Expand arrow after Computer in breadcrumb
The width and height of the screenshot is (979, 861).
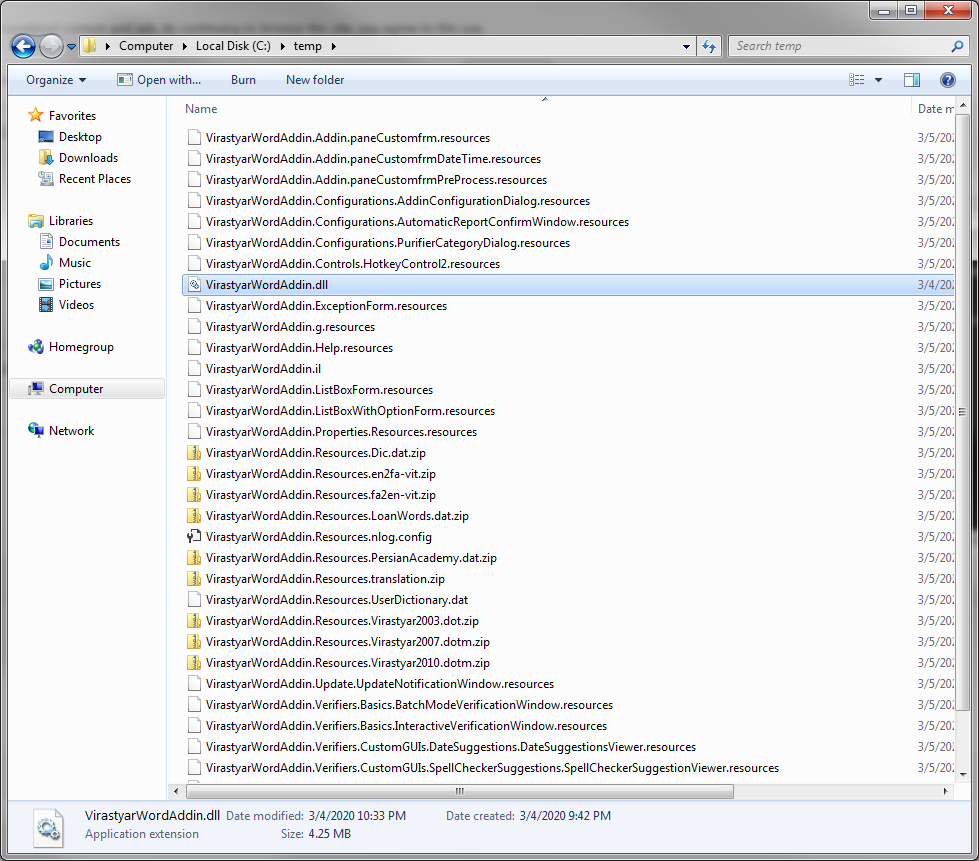pos(185,46)
